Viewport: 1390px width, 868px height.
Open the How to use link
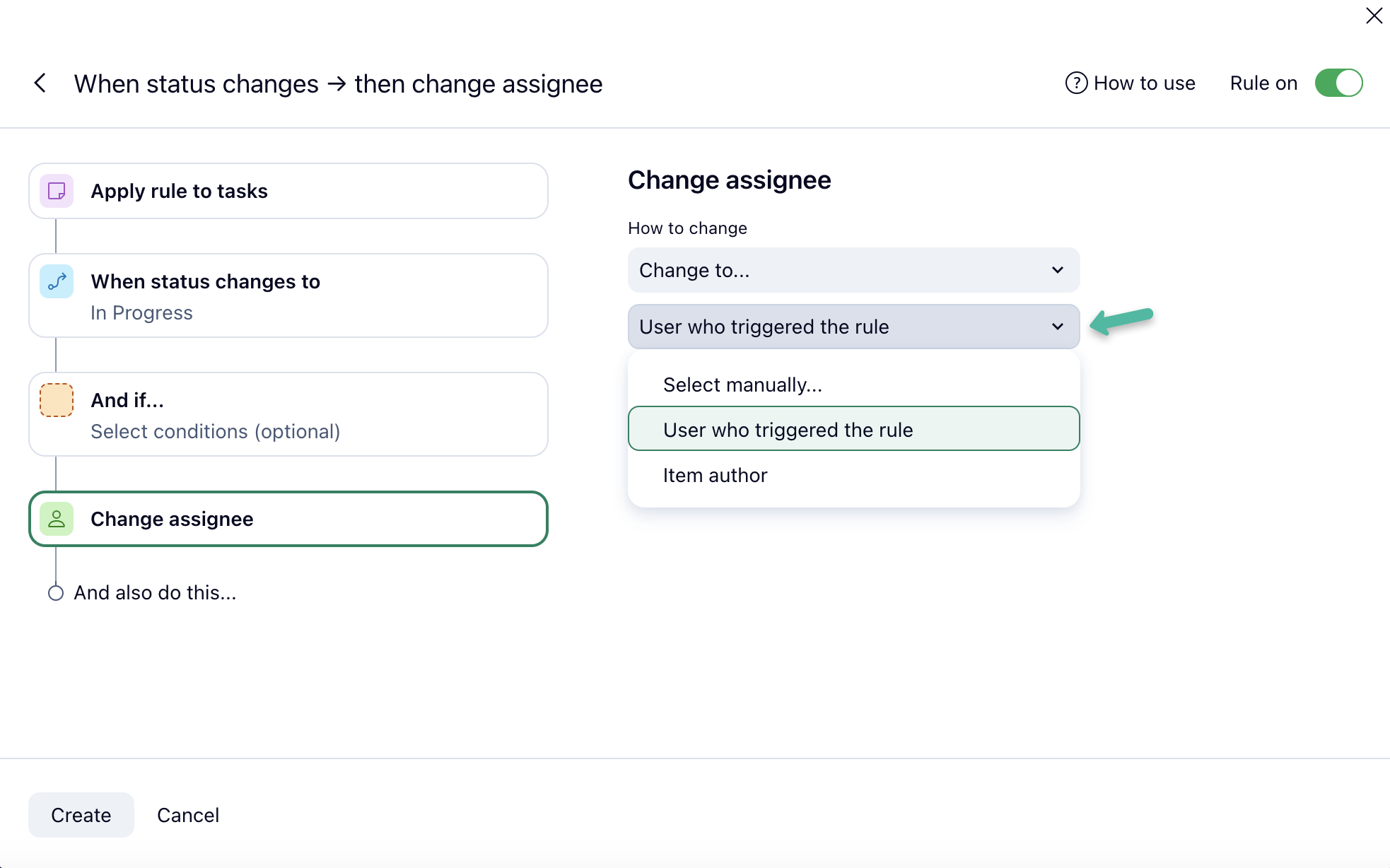1144,83
